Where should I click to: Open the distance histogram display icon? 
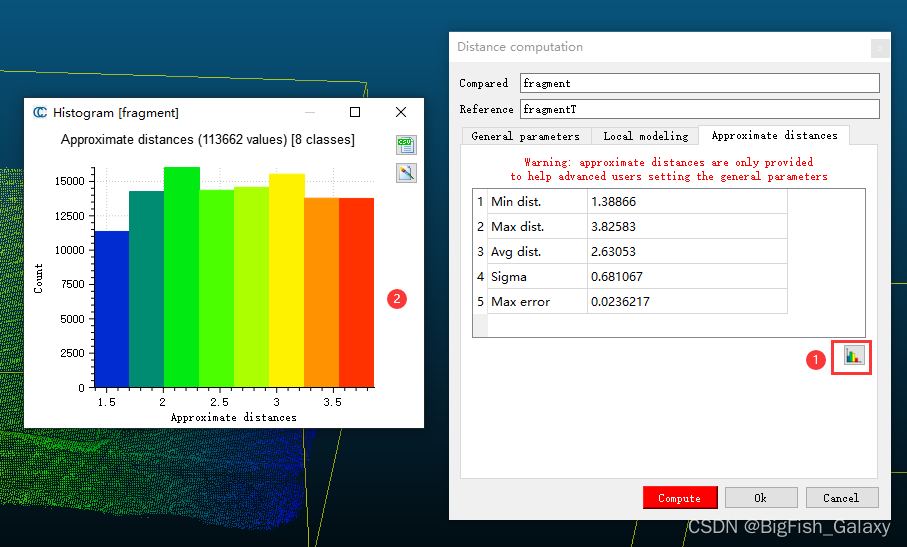[x=854, y=355]
